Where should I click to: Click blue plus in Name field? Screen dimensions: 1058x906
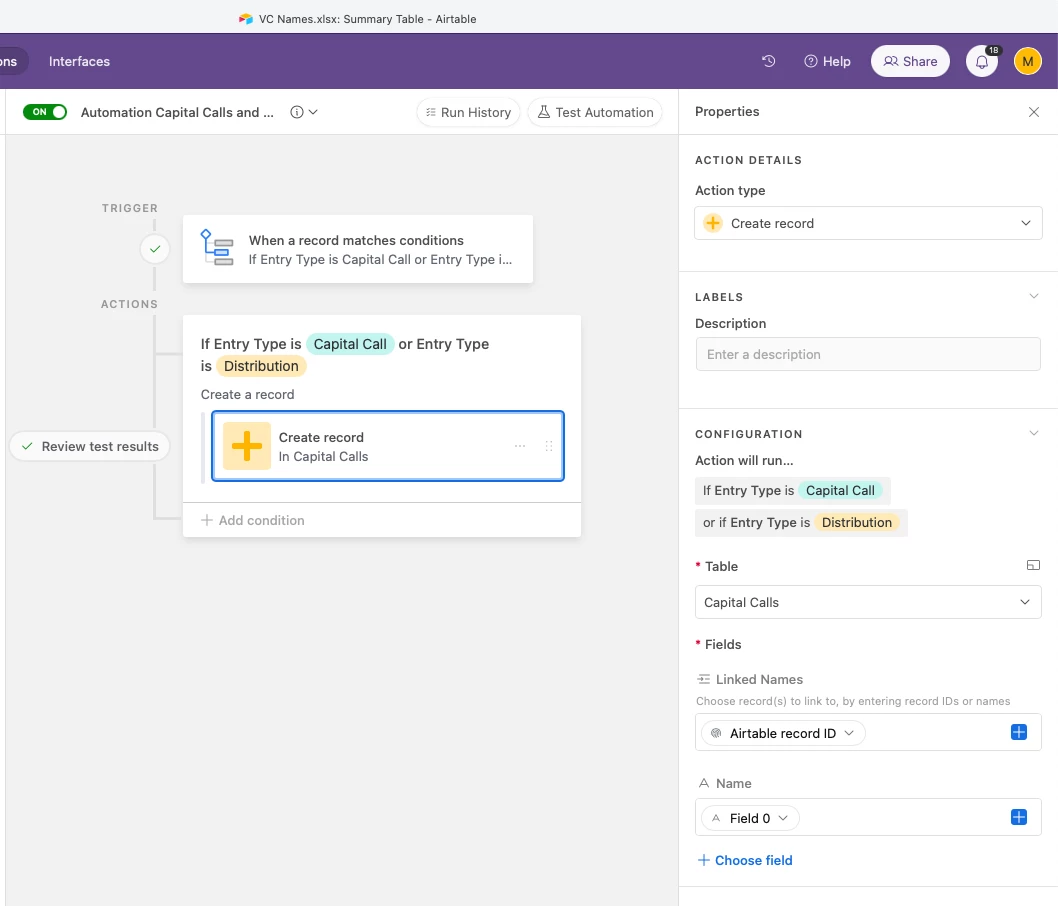[x=1019, y=818]
